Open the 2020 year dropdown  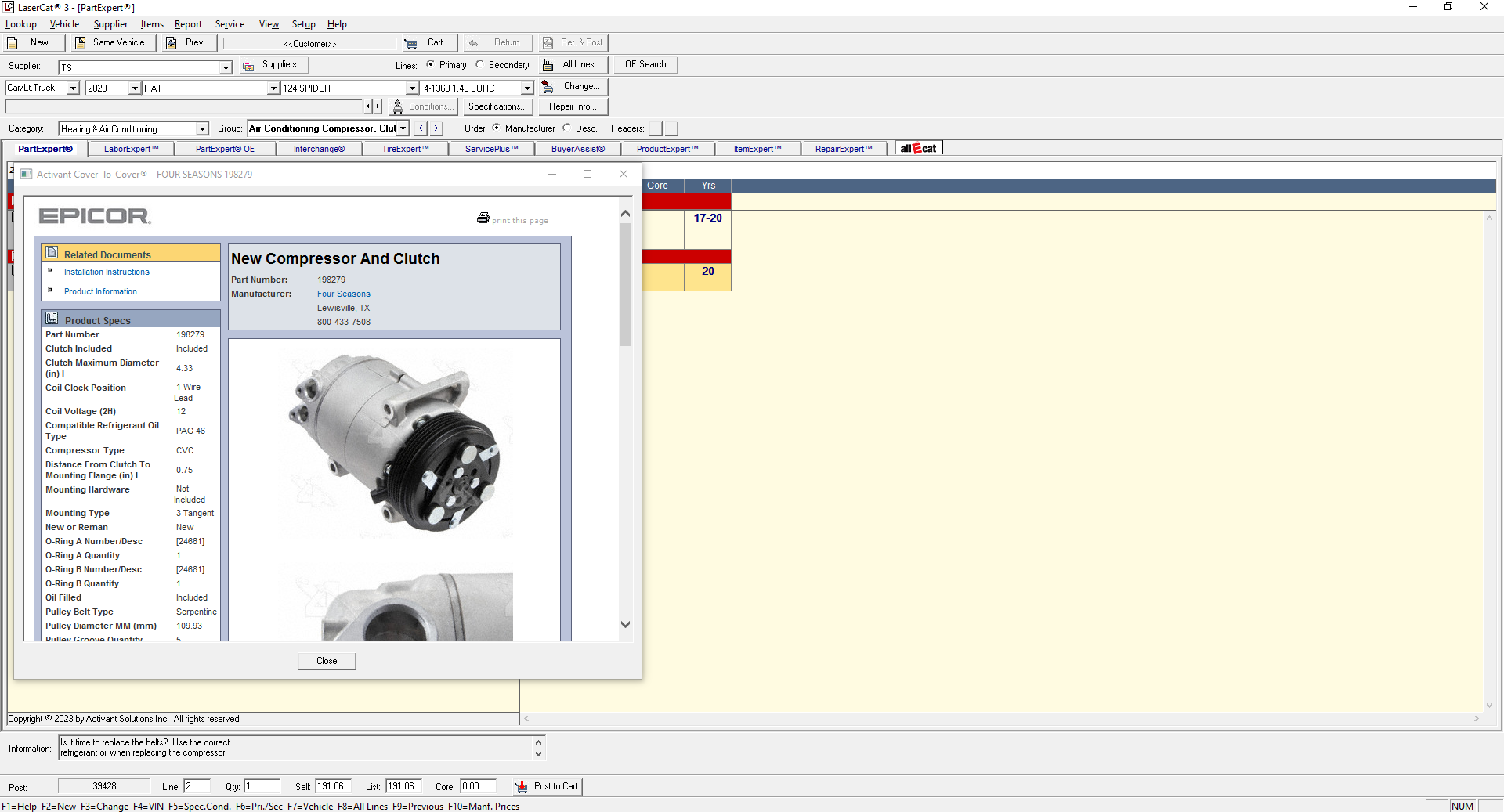click(135, 88)
